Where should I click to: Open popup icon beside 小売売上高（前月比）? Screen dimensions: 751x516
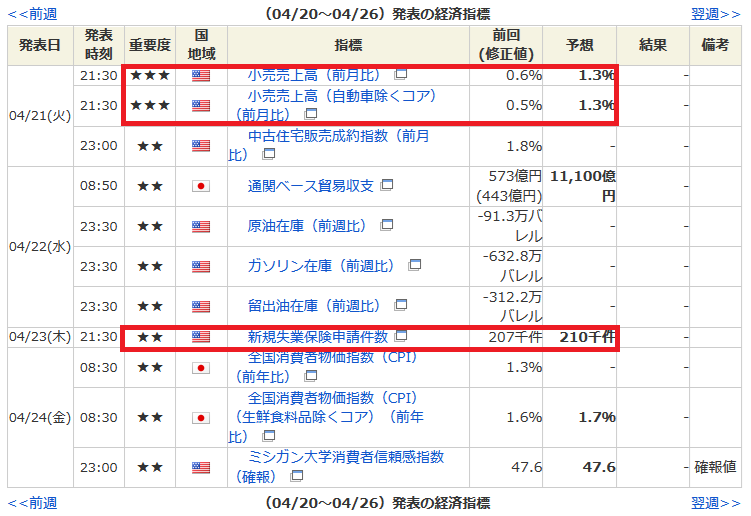click(401, 74)
